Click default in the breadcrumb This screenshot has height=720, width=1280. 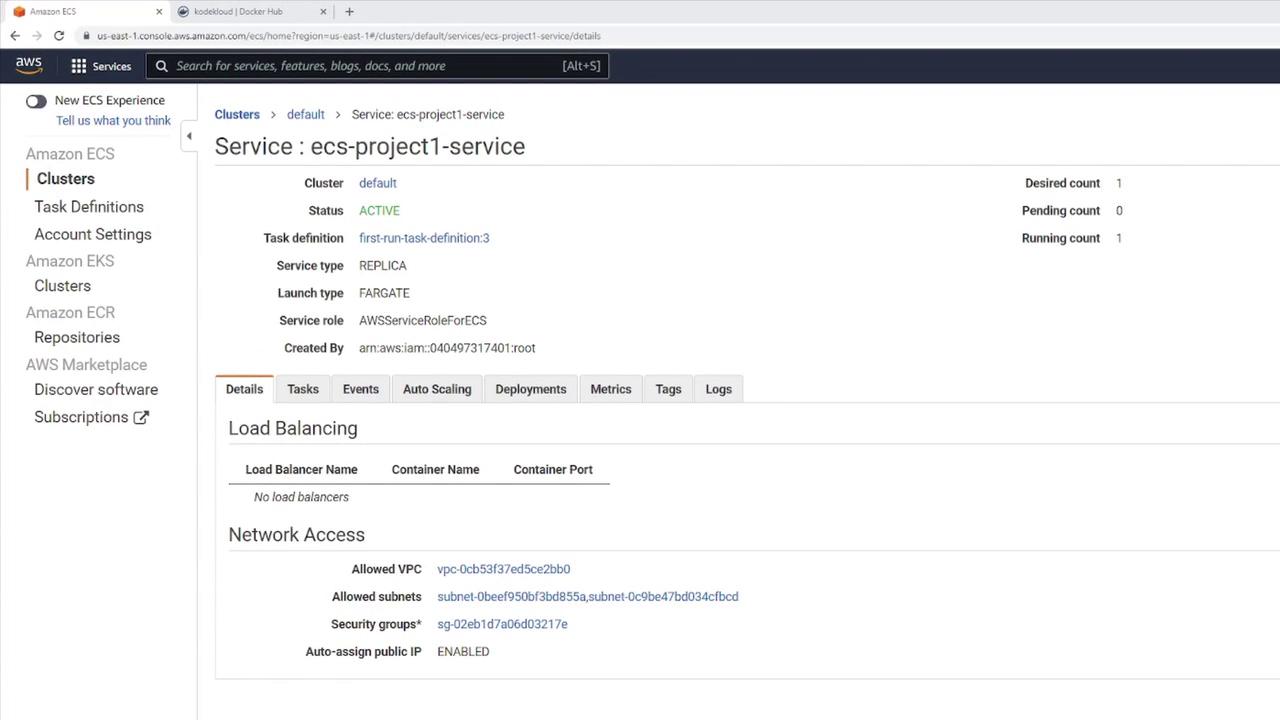(x=306, y=115)
